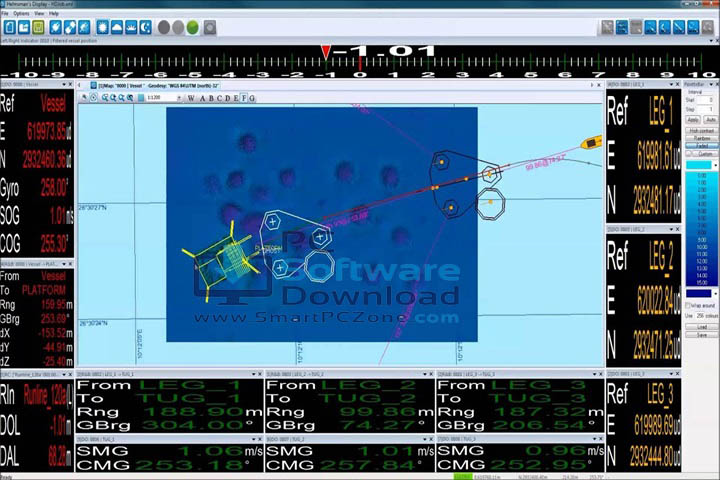Click the second grey status light
Screen dimensions: 720x480
coord(178,28)
